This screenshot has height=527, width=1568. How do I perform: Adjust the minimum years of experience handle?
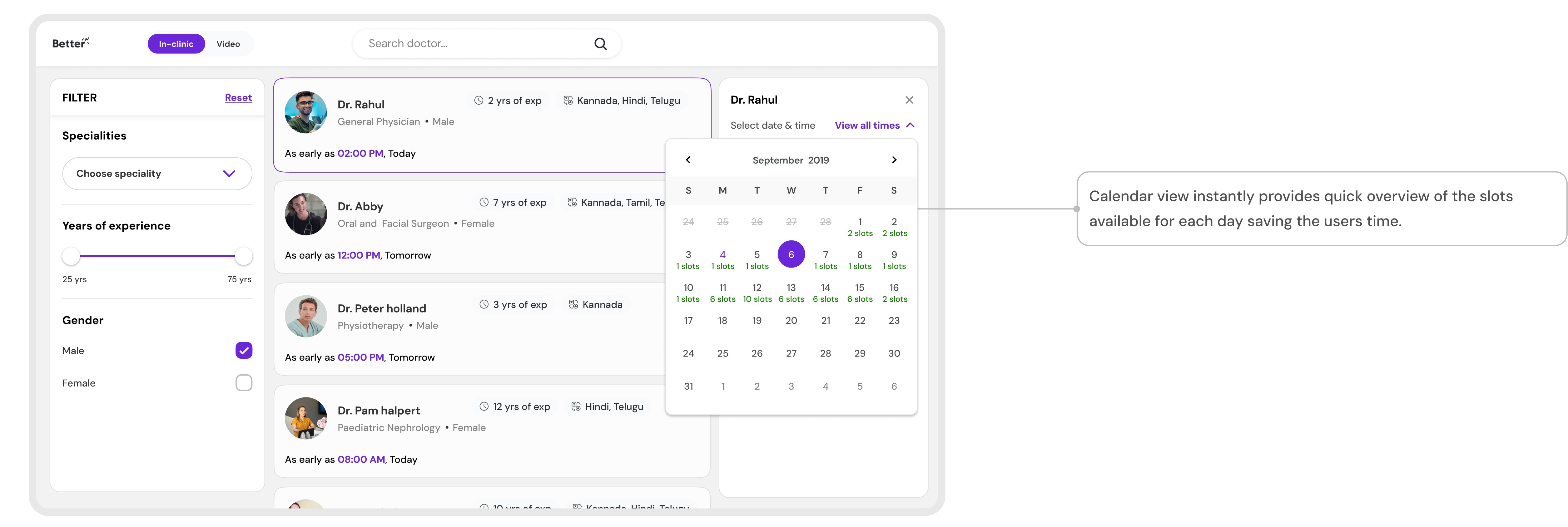coord(71,256)
